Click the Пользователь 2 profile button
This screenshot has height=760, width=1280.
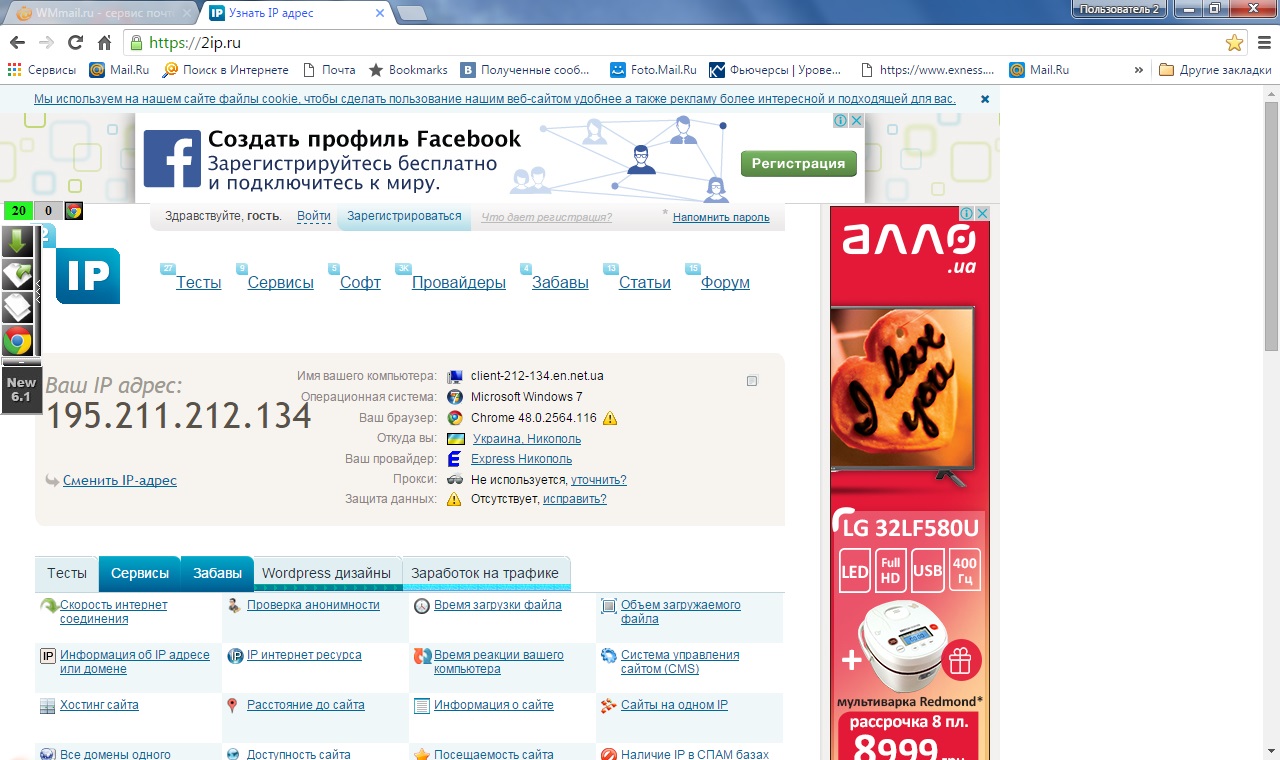(1119, 9)
